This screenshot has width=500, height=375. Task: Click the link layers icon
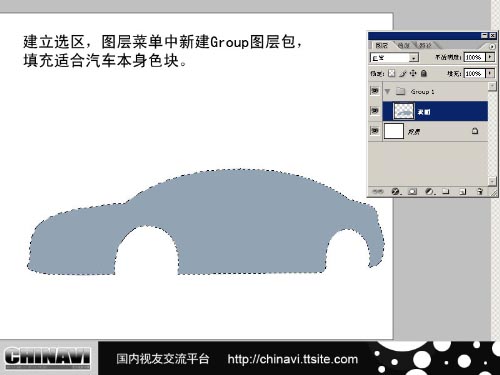click(378, 191)
